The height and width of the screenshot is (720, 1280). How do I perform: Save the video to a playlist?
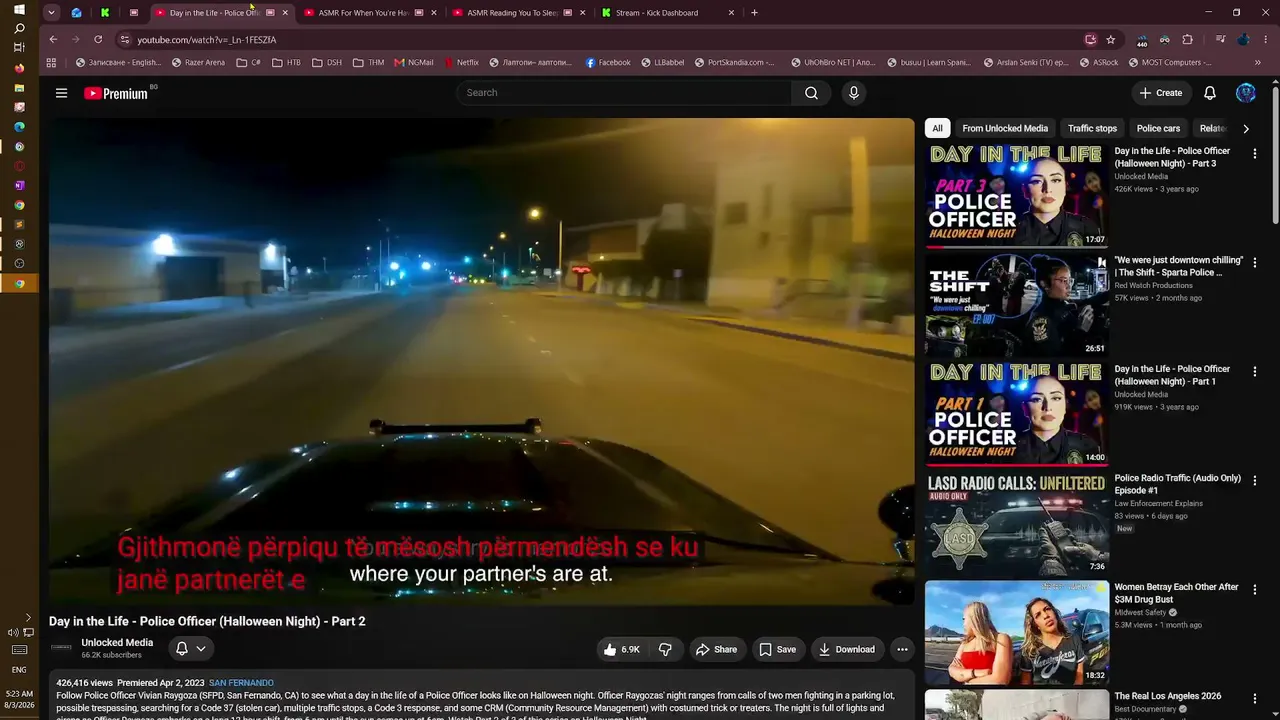coord(777,650)
